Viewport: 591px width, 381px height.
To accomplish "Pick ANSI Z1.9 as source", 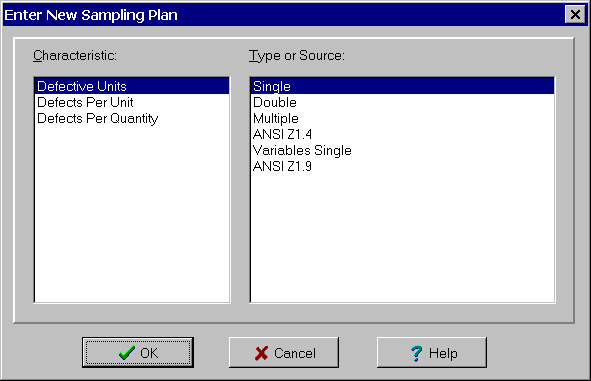I will pos(402,166).
